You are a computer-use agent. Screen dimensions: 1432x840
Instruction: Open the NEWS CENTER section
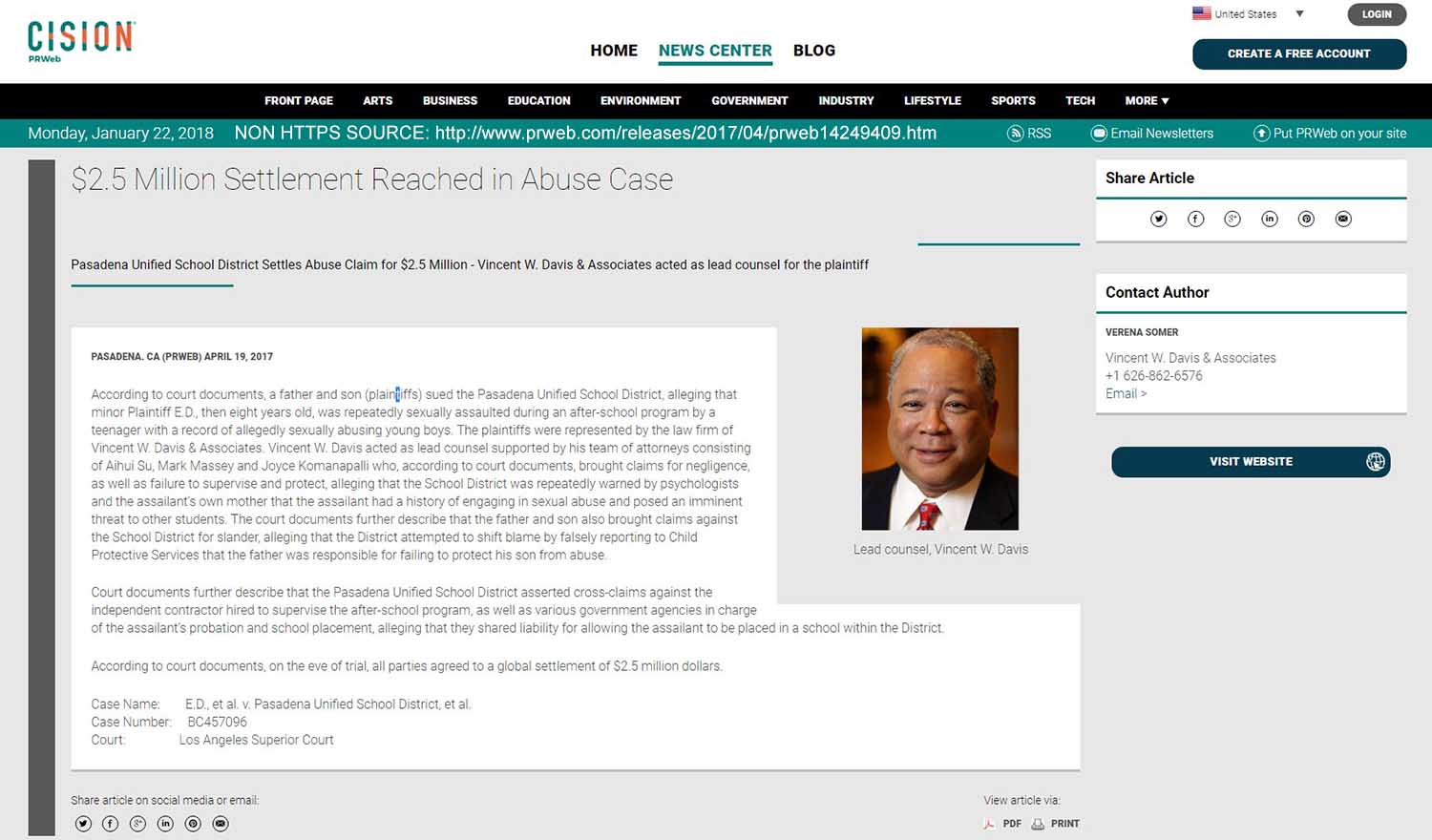coord(715,51)
